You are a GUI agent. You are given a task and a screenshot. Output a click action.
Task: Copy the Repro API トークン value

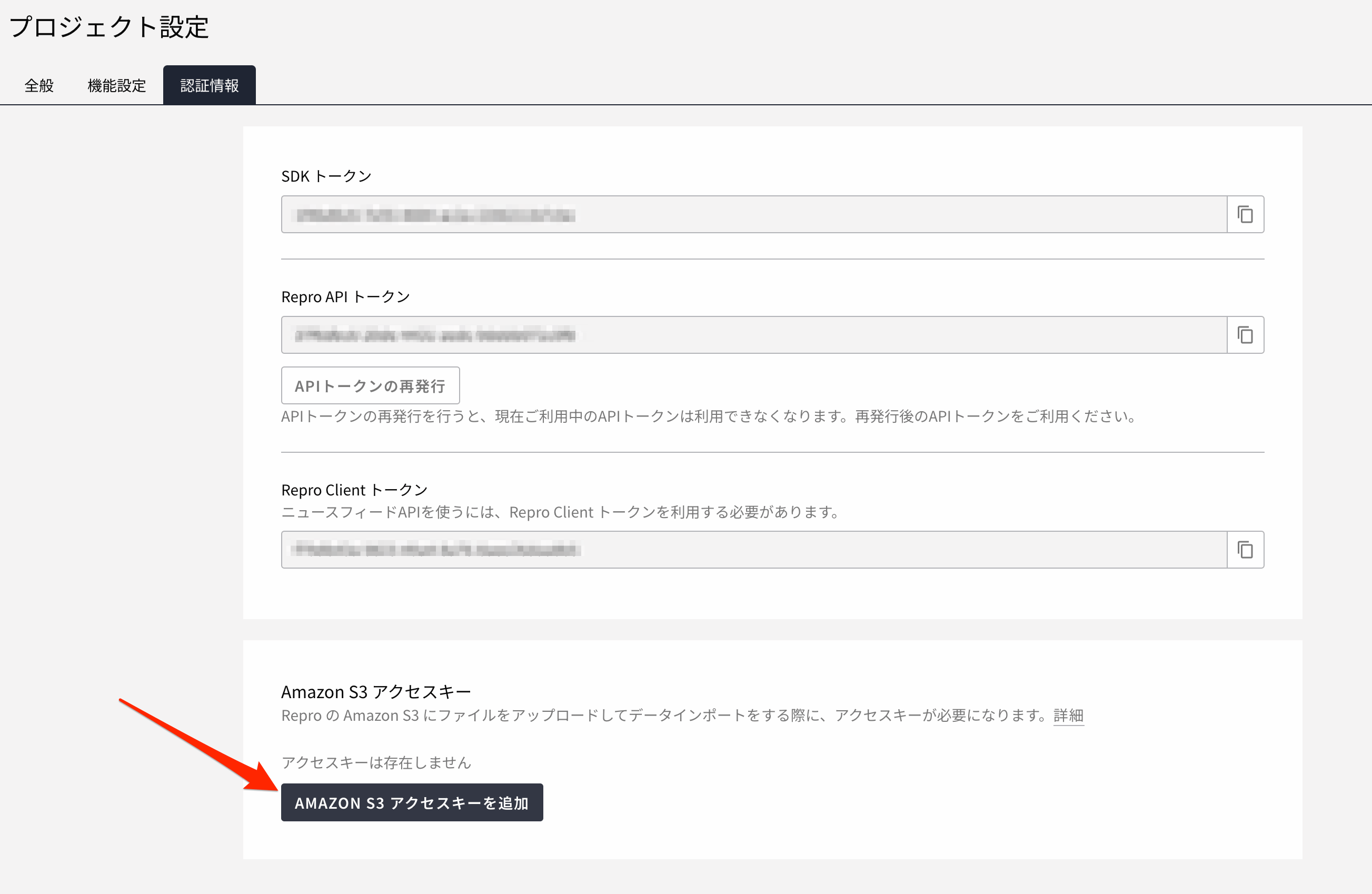(1245, 335)
